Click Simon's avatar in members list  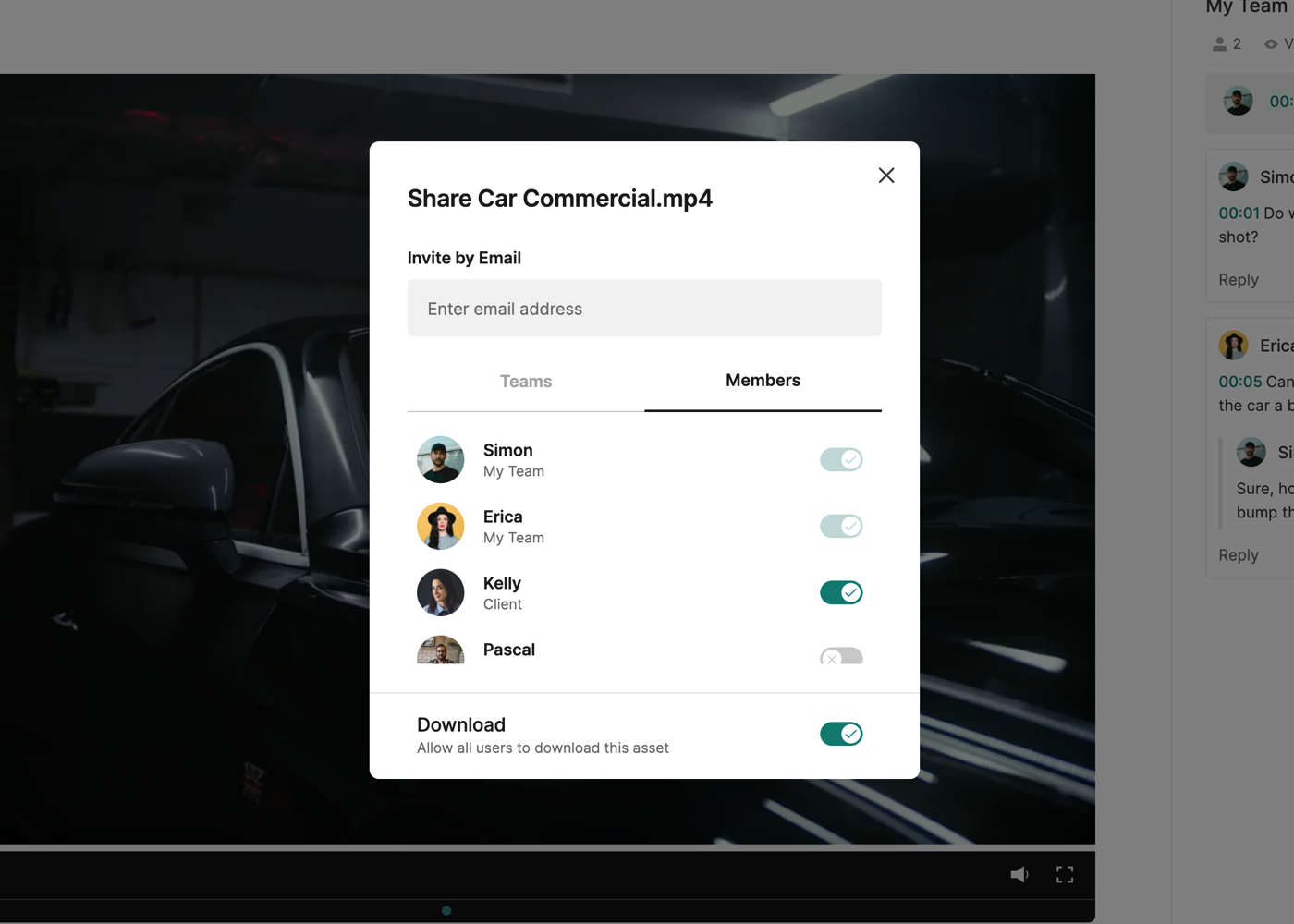440,459
